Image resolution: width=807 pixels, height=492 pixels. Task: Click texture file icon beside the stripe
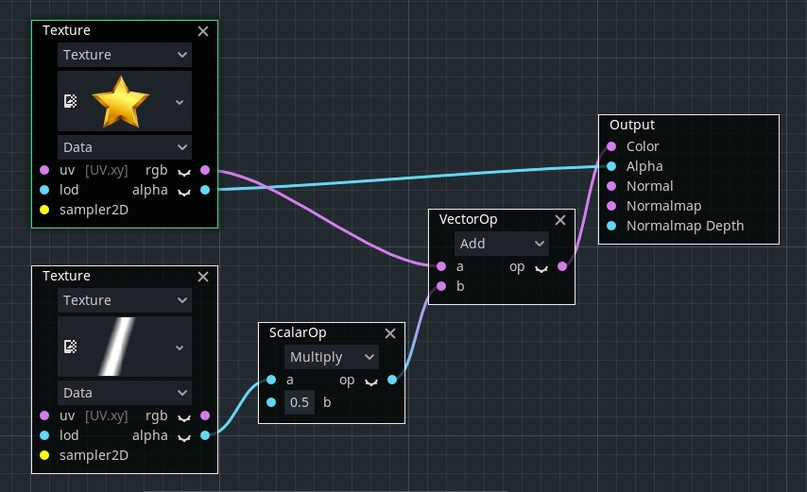point(71,346)
